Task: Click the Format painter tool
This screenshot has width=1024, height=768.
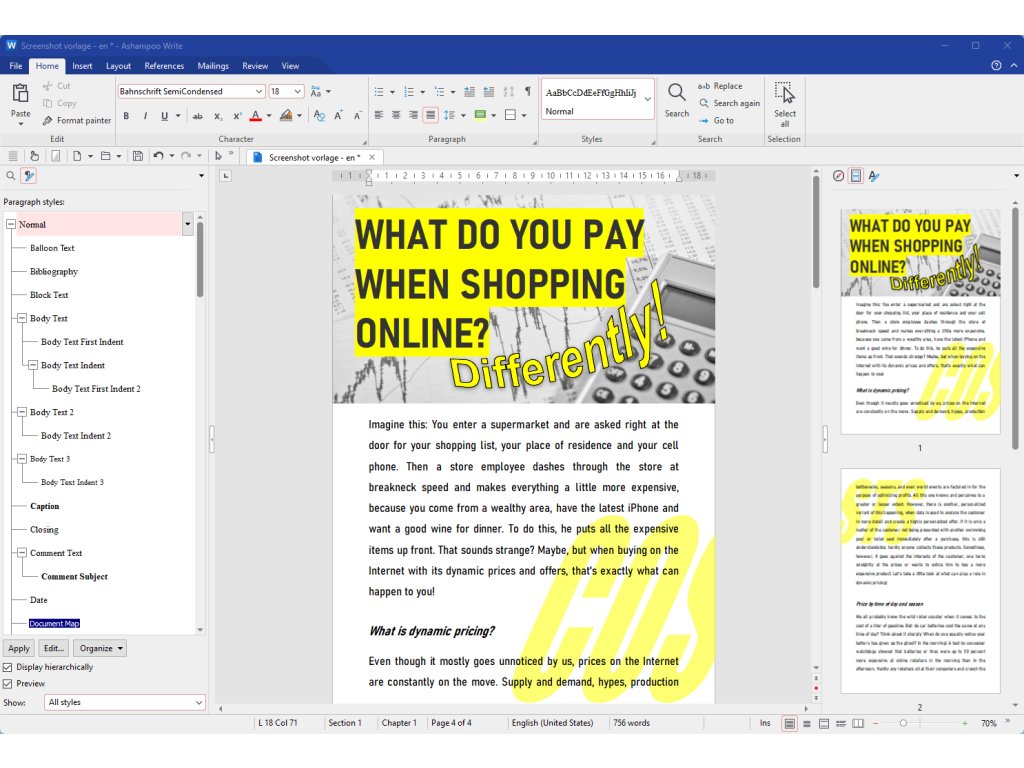Action: 76,120
